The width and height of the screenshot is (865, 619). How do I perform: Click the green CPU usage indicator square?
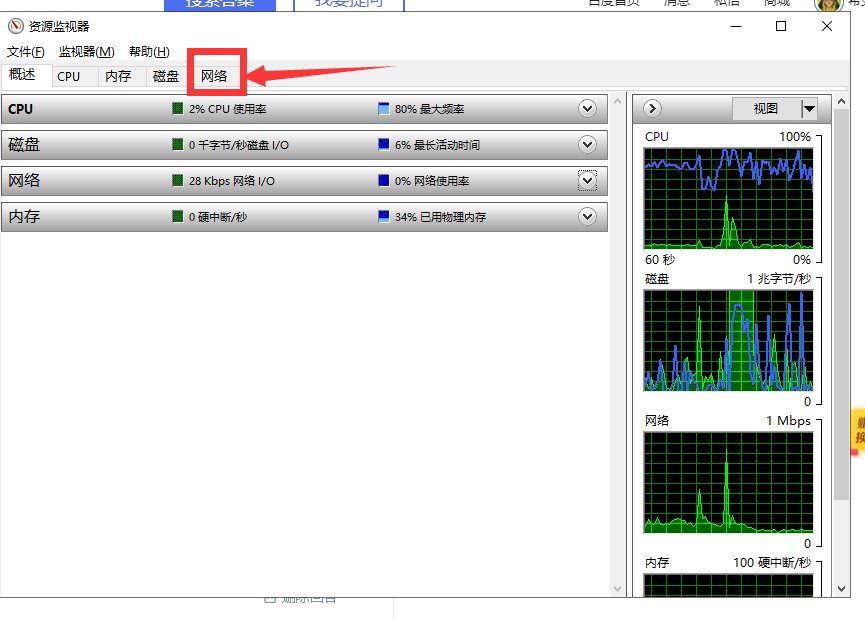178,109
